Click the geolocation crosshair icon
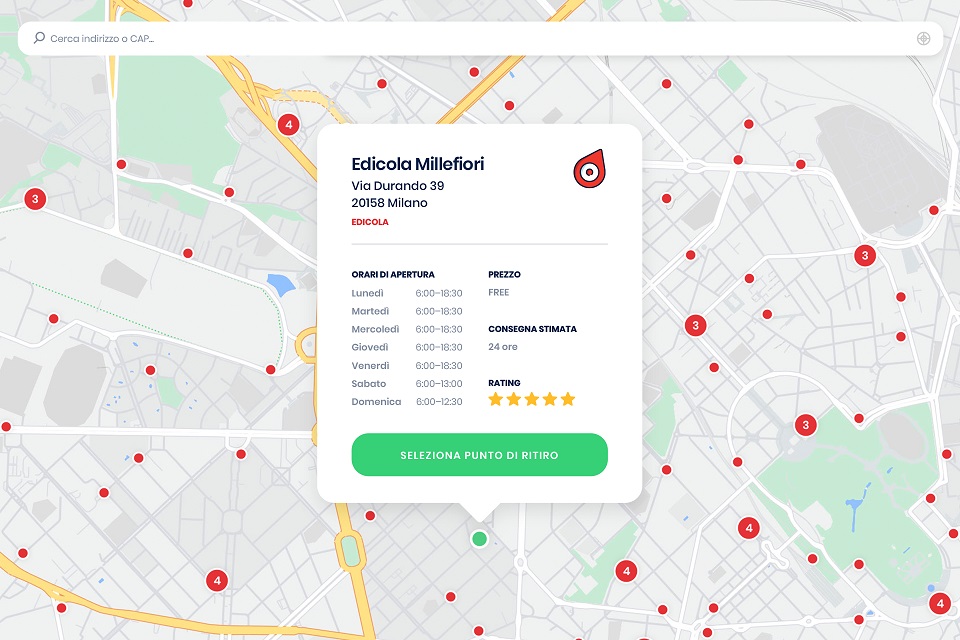 coord(922,38)
